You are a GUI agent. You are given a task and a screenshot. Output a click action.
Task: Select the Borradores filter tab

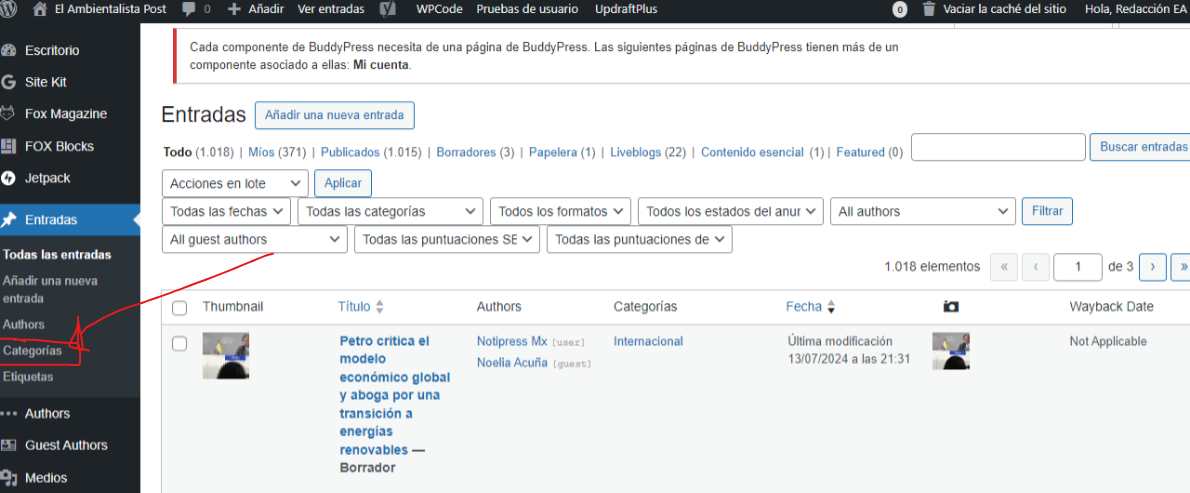pyautogui.click(x=466, y=152)
